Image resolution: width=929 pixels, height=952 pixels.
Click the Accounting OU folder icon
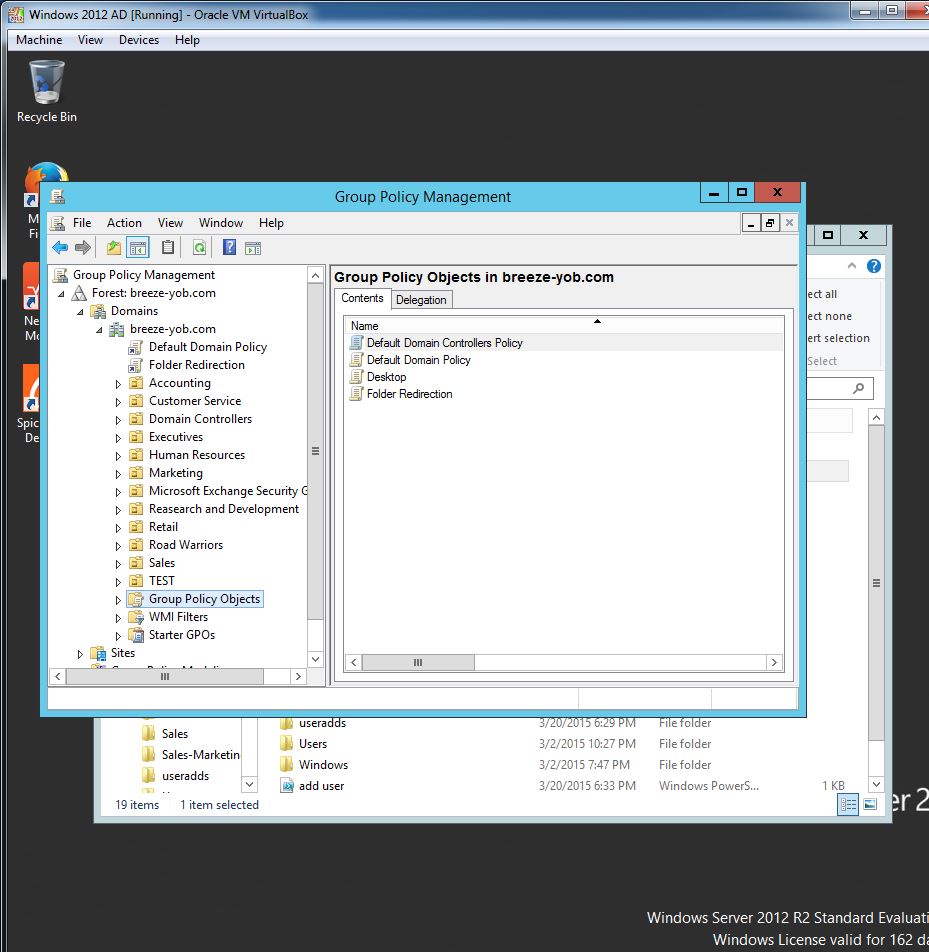[136, 383]
